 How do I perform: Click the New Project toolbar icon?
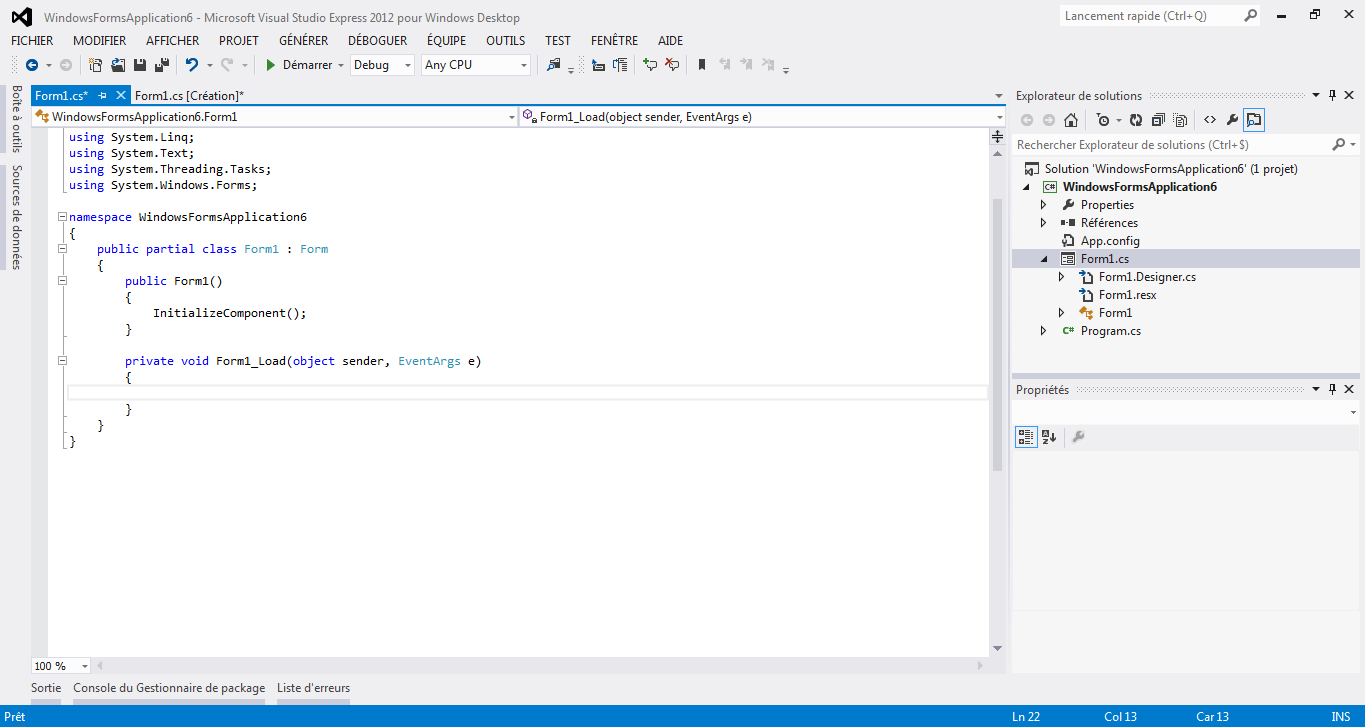click(x=96, y=65)
